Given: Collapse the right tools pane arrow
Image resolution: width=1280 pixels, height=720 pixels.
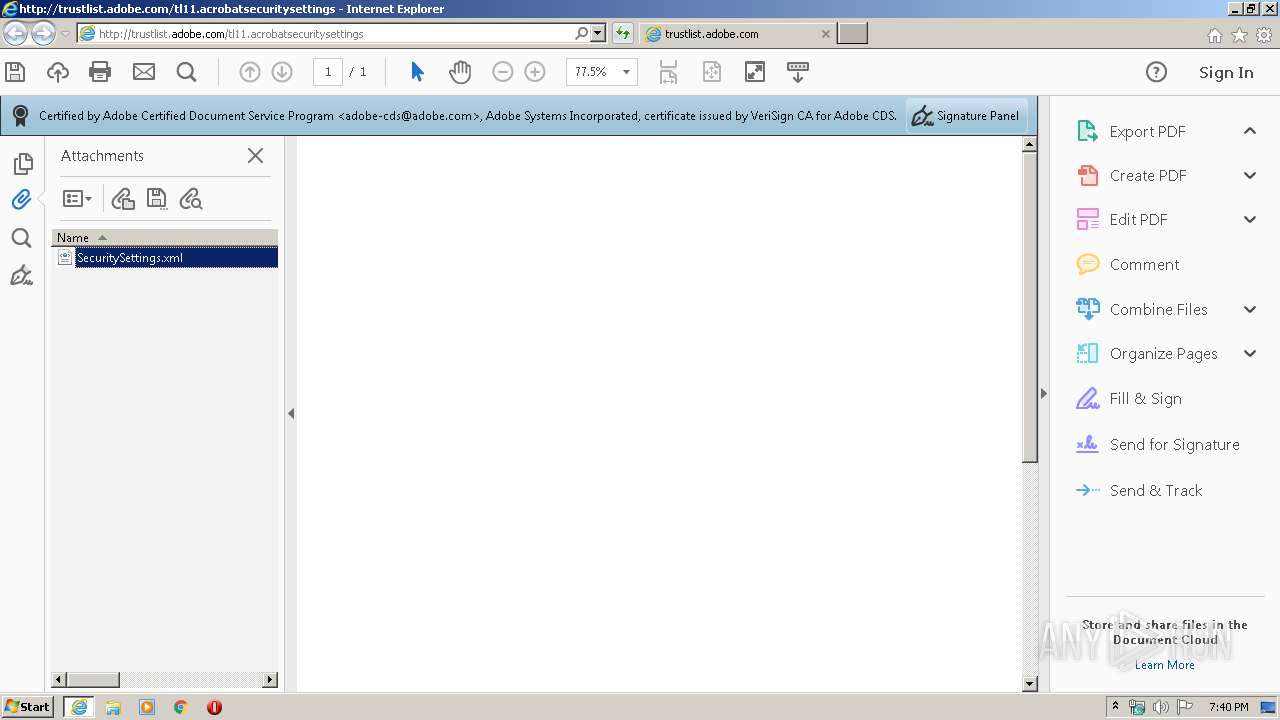Looking at the screenshot, I should (x=1043, y=393).
